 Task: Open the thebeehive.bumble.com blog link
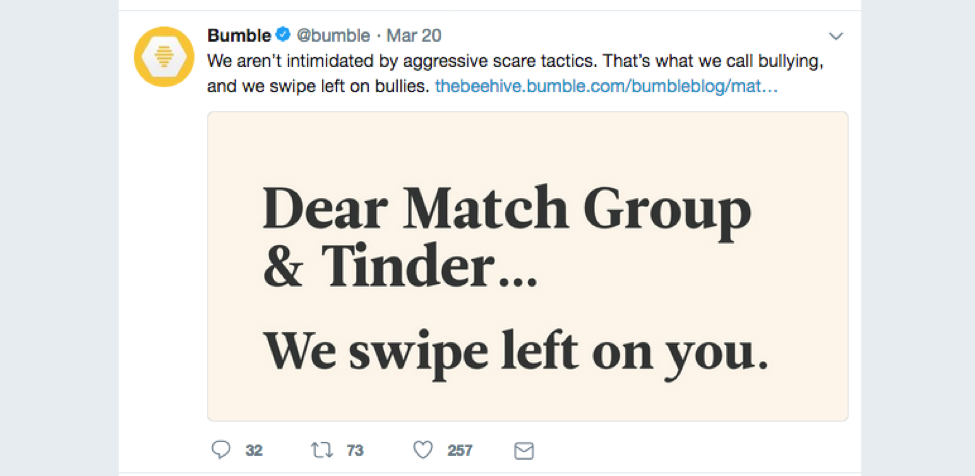pyautogui.click(x=606, y=87)
